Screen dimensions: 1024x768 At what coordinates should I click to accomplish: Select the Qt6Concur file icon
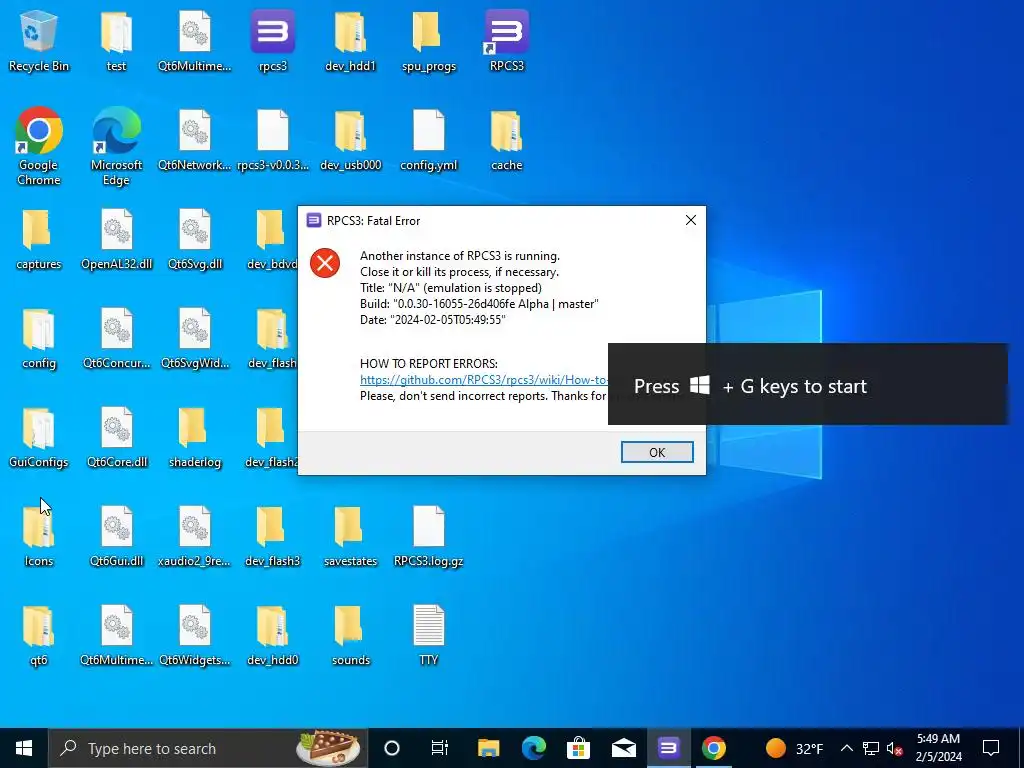[x=116, y=338]
